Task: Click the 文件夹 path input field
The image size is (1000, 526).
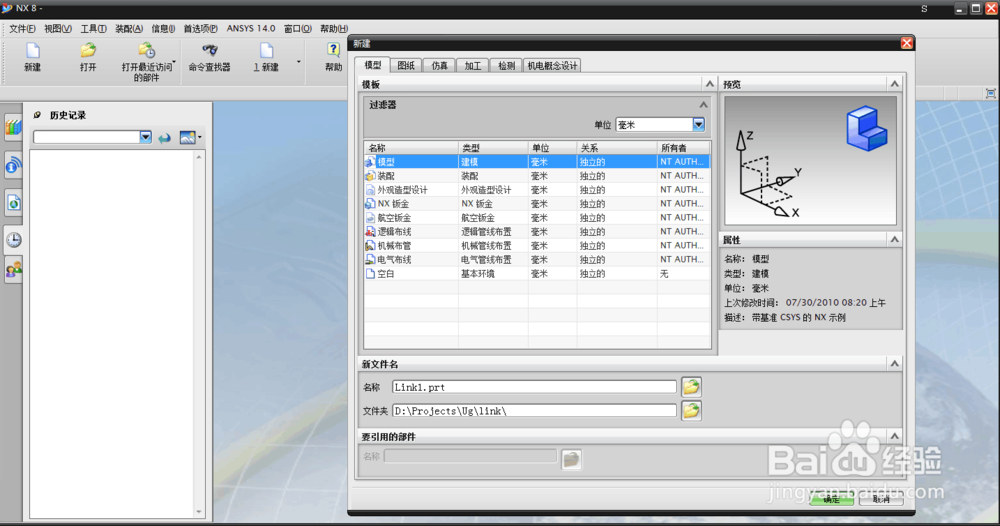Action: click(534, 411)
